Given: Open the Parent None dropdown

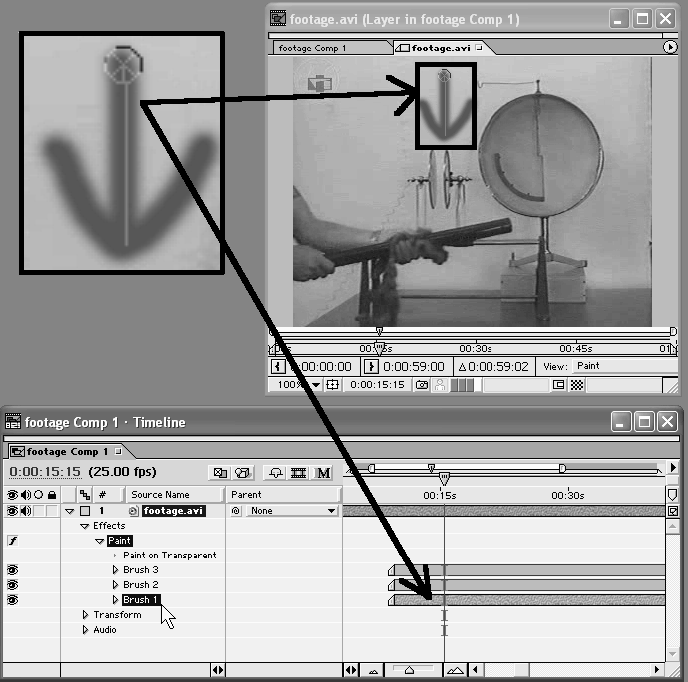Looking at the screenshot, I should [290, 511].
